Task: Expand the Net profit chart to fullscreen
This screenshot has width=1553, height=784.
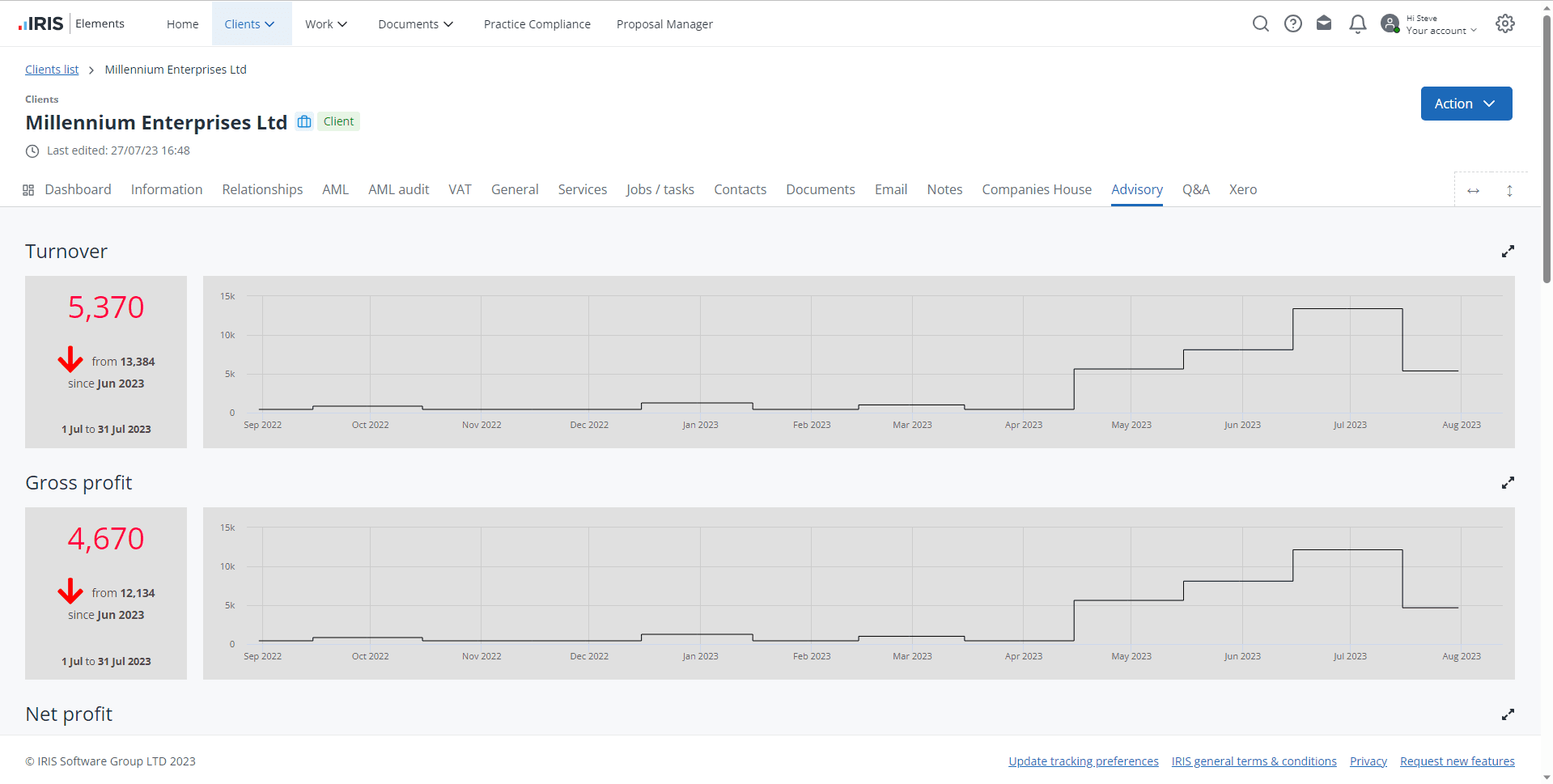Action: click(1508, 714)
